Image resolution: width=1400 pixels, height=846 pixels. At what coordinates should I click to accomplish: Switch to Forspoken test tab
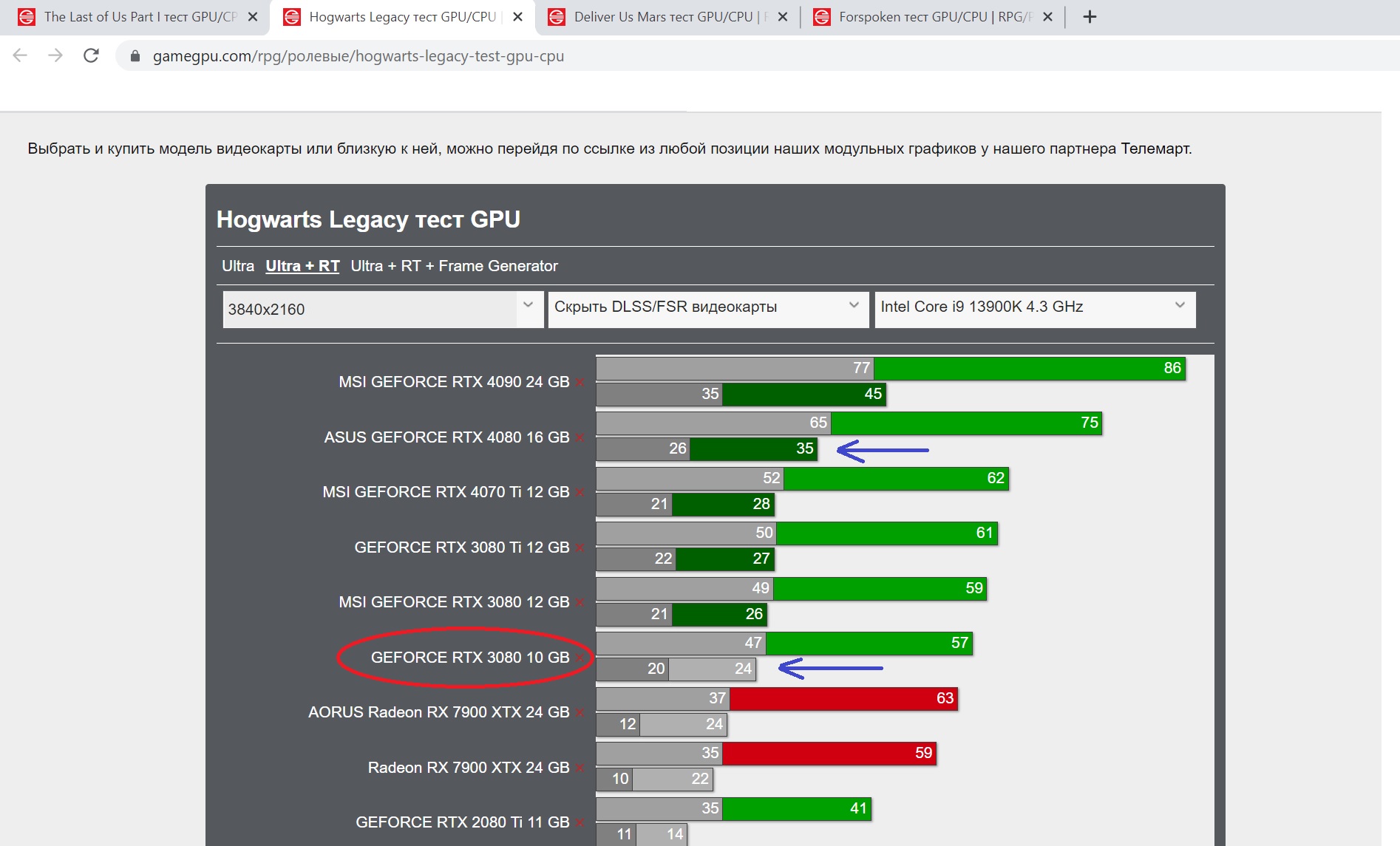pyautogui.click(x=933, y=17)
